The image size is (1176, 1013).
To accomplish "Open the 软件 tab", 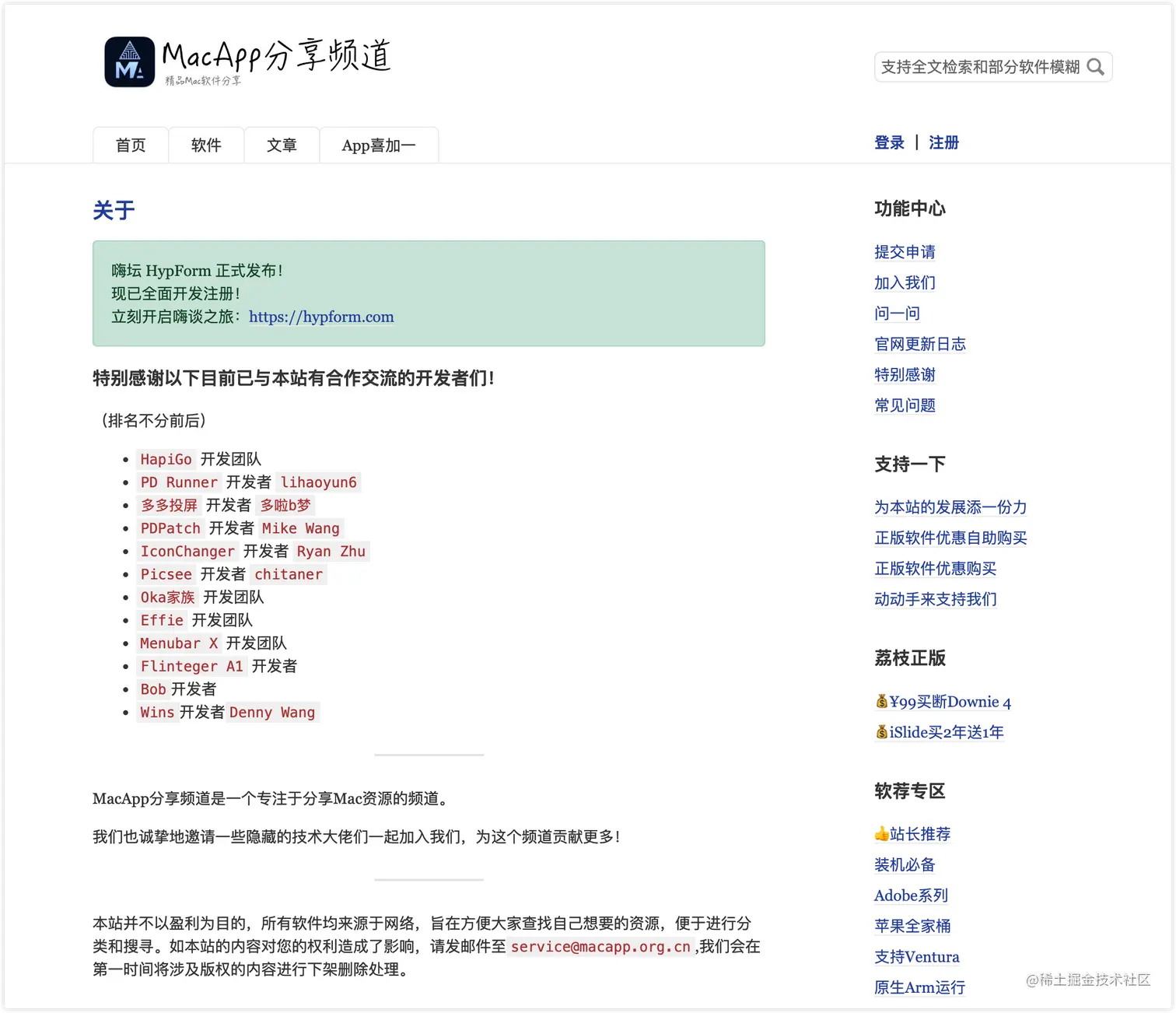I will tap(206, 145).
